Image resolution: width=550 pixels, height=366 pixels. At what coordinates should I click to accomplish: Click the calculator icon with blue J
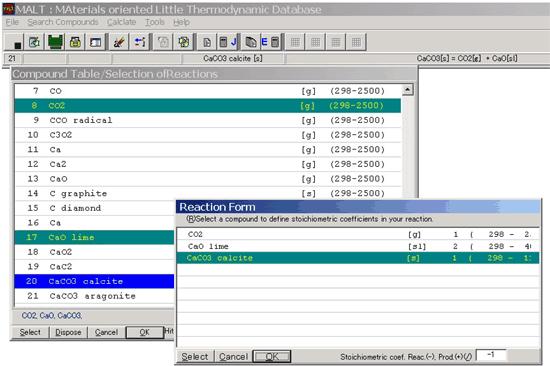[228, 42]
